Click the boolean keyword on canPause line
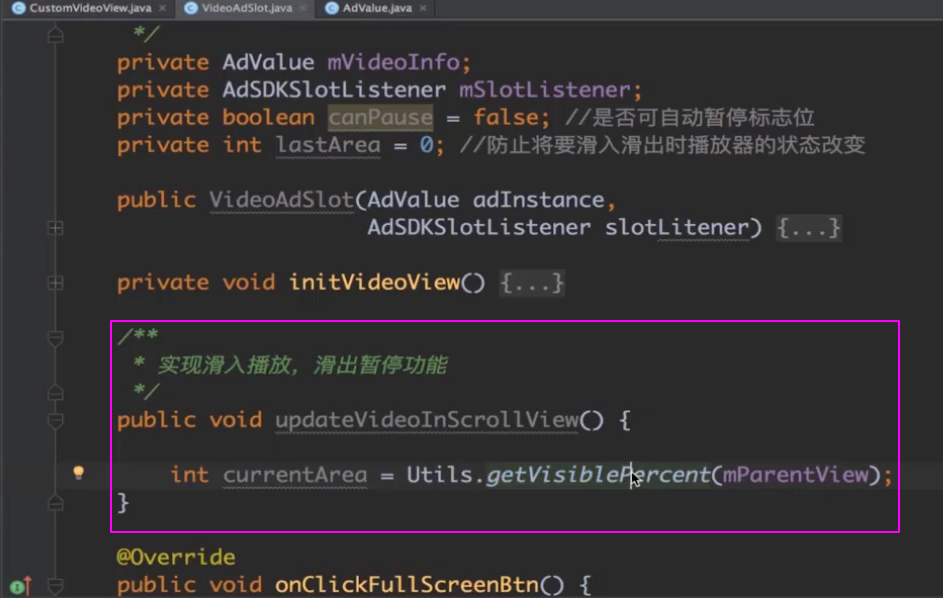The image size is (943, 598). click(x=268, y=117)
